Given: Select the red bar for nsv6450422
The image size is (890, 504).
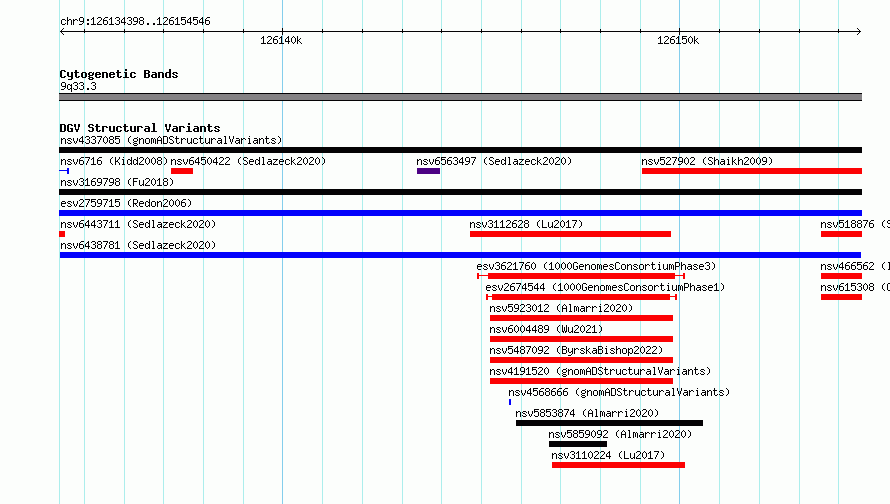Looking at the screenshot, I should click(182, 171).
